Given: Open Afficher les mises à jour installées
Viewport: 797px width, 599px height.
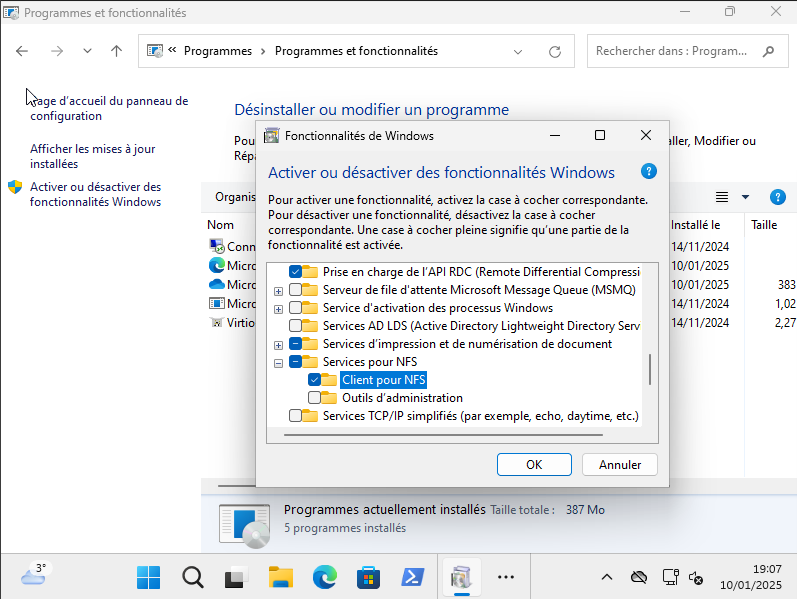Looking at the screenshot, I should point(93,156).
